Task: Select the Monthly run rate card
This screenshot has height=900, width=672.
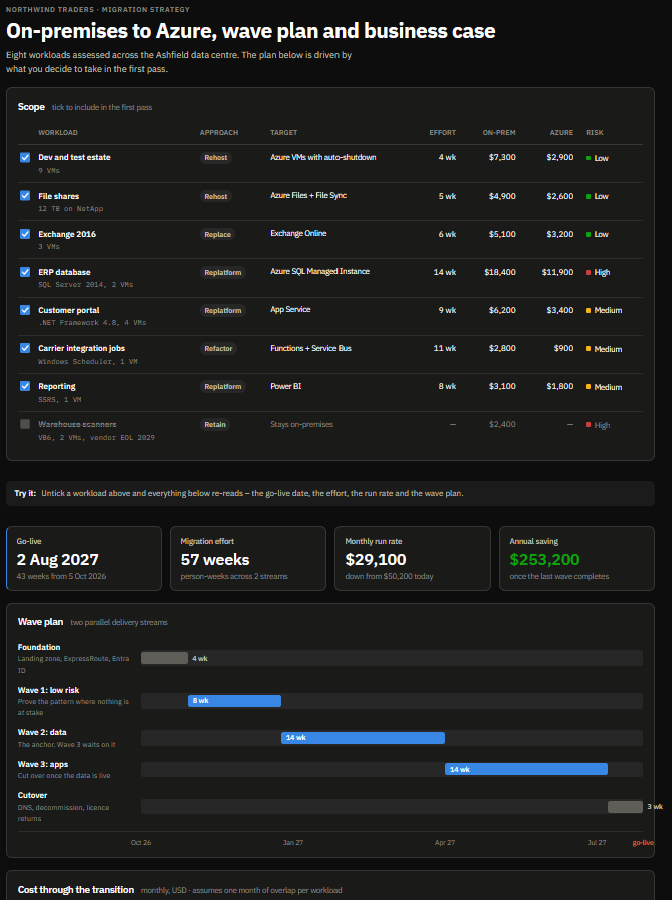Action: coord(412,558)
